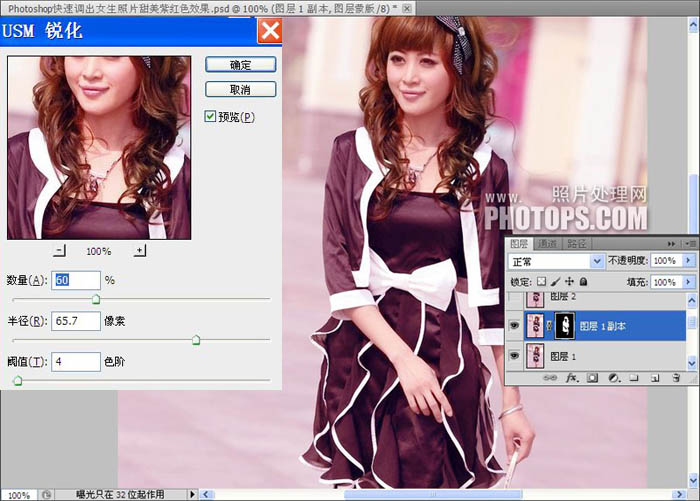This screenshot has width=700, height=501.
Task: Click the lock all padlock icon
Action: pos(582,283)
